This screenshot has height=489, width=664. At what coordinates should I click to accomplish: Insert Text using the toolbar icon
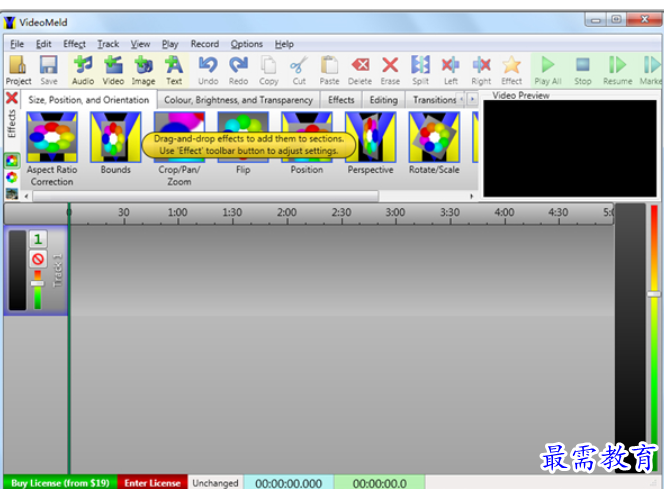tap(174, 70)
